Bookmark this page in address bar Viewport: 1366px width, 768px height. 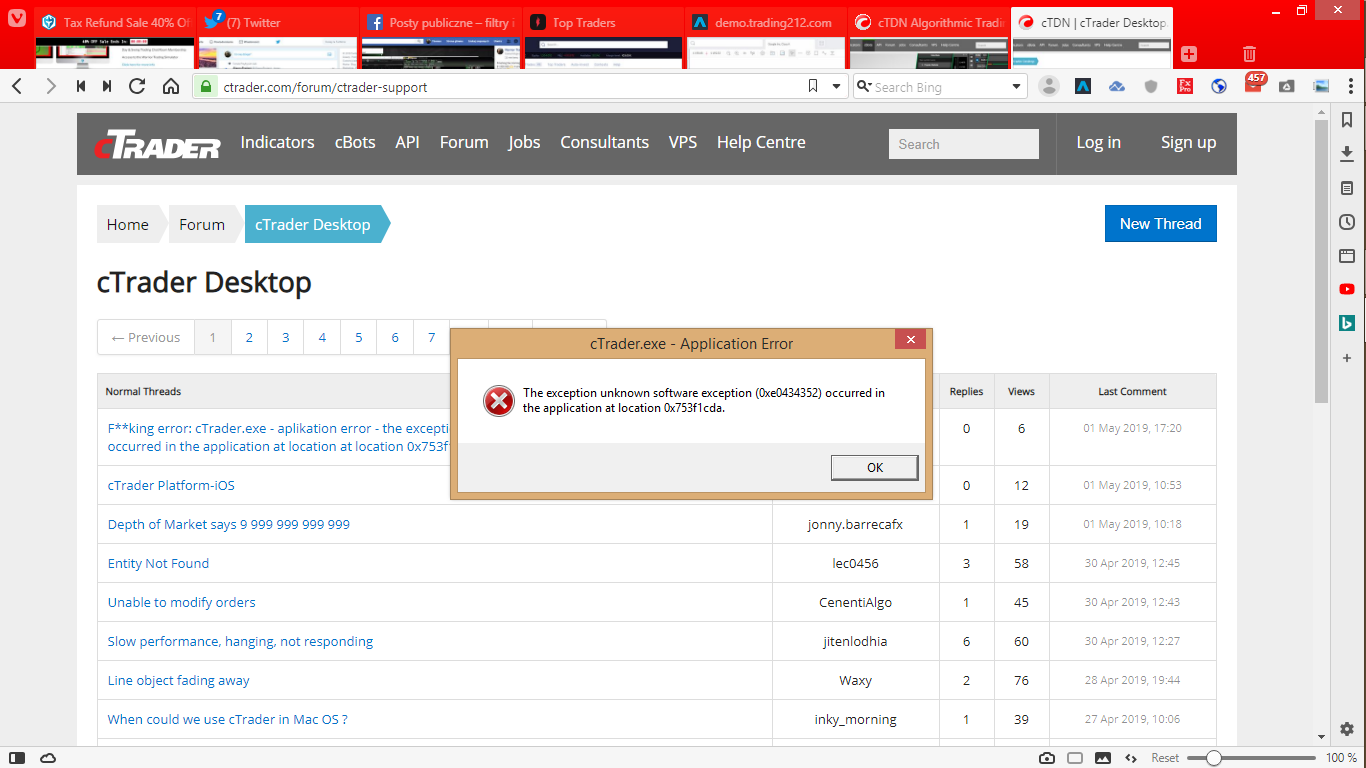click(814, 87)
